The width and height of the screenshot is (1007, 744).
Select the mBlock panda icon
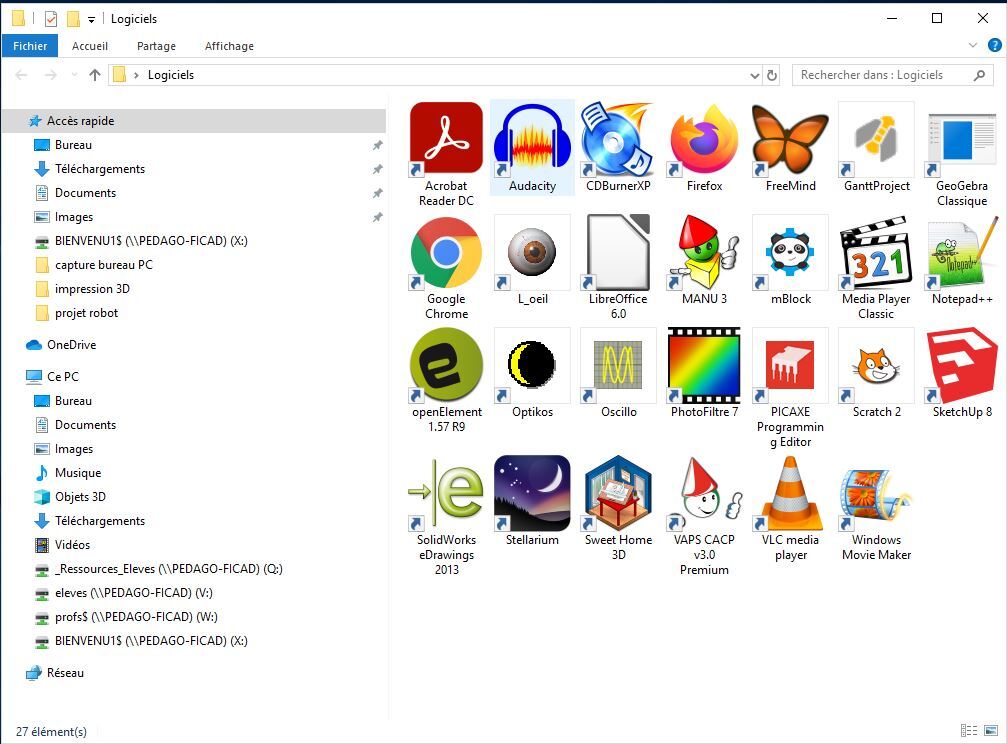791,252
